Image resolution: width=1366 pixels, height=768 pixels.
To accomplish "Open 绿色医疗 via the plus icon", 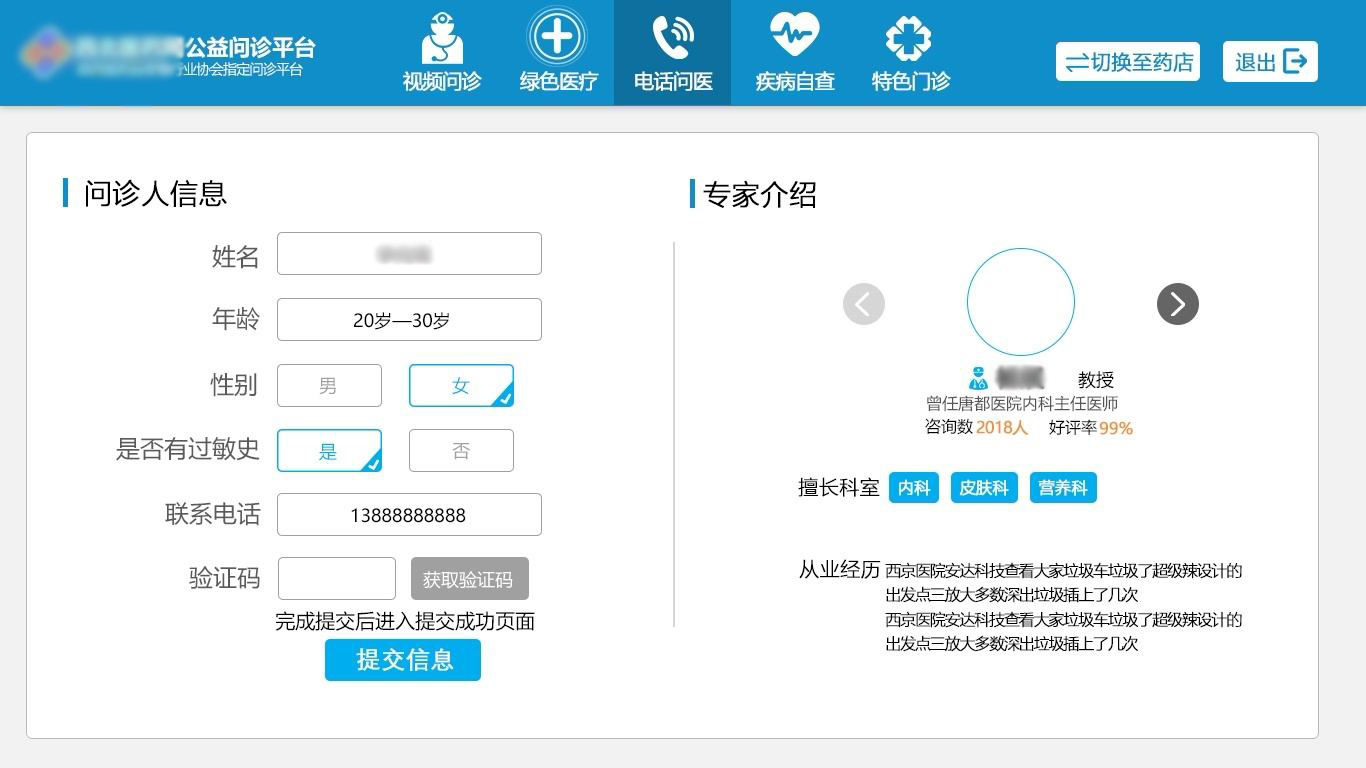I will [x=557, y=37].
